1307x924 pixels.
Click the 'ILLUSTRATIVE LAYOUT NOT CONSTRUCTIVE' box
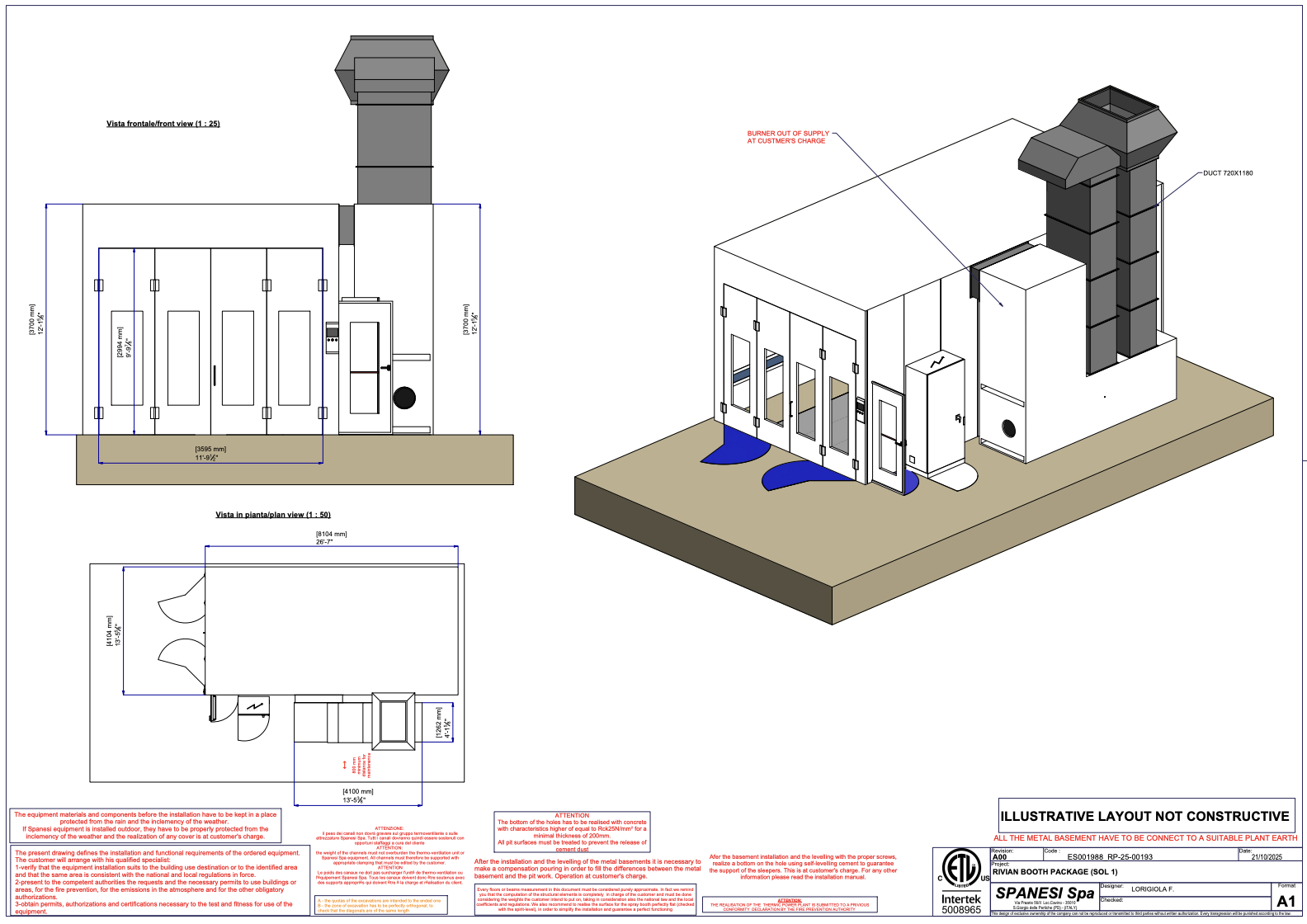click(x=1145, y=816)
